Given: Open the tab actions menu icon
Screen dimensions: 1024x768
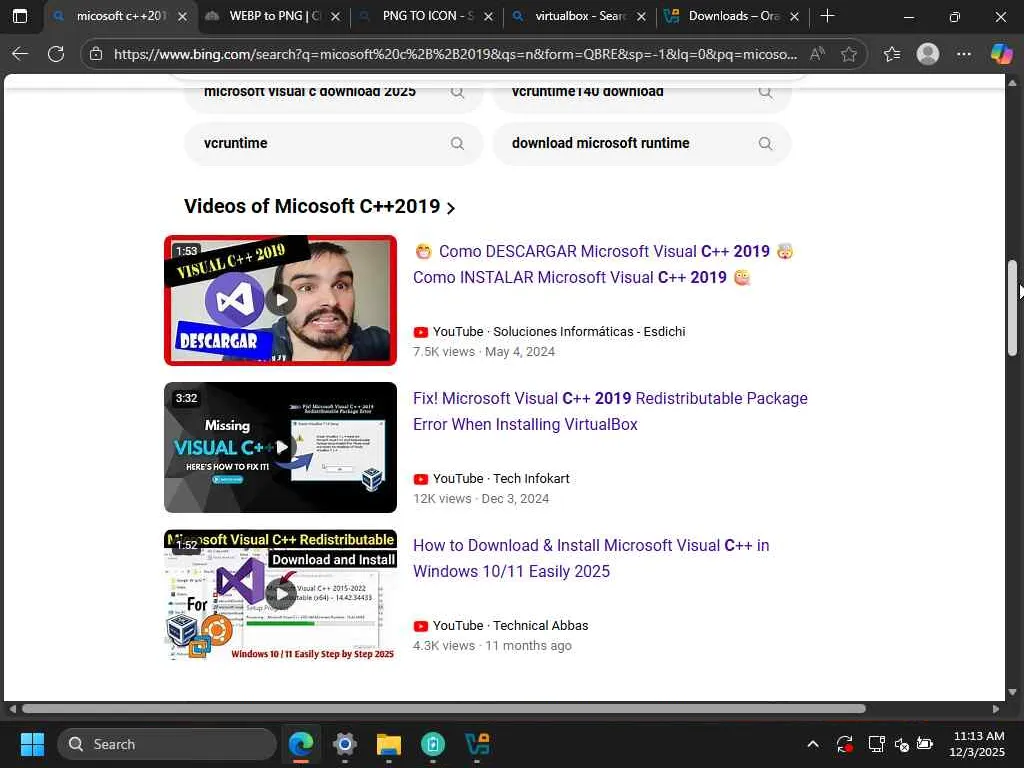Looking at the screenshot, I should (20, 16).
